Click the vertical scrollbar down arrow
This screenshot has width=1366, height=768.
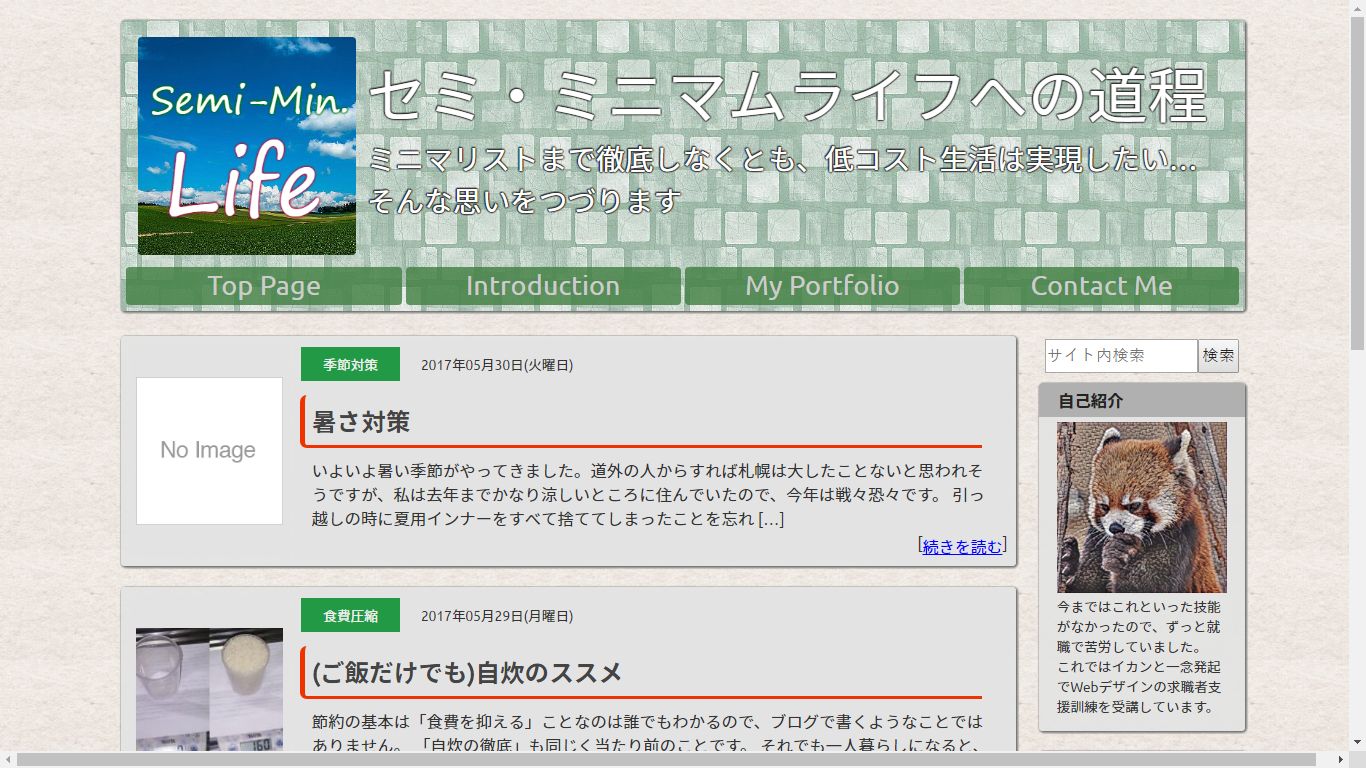1357,742
